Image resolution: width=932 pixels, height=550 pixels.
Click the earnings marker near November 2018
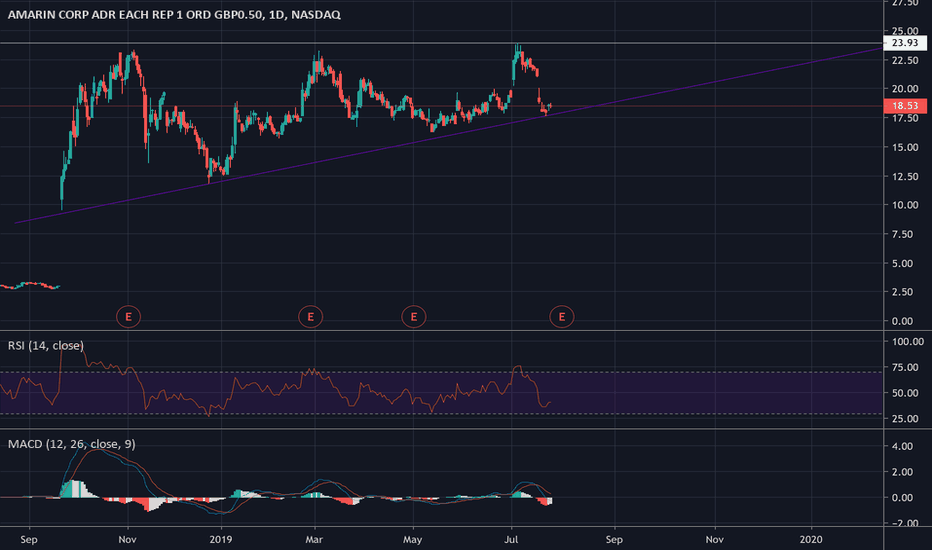click(128, 317)
